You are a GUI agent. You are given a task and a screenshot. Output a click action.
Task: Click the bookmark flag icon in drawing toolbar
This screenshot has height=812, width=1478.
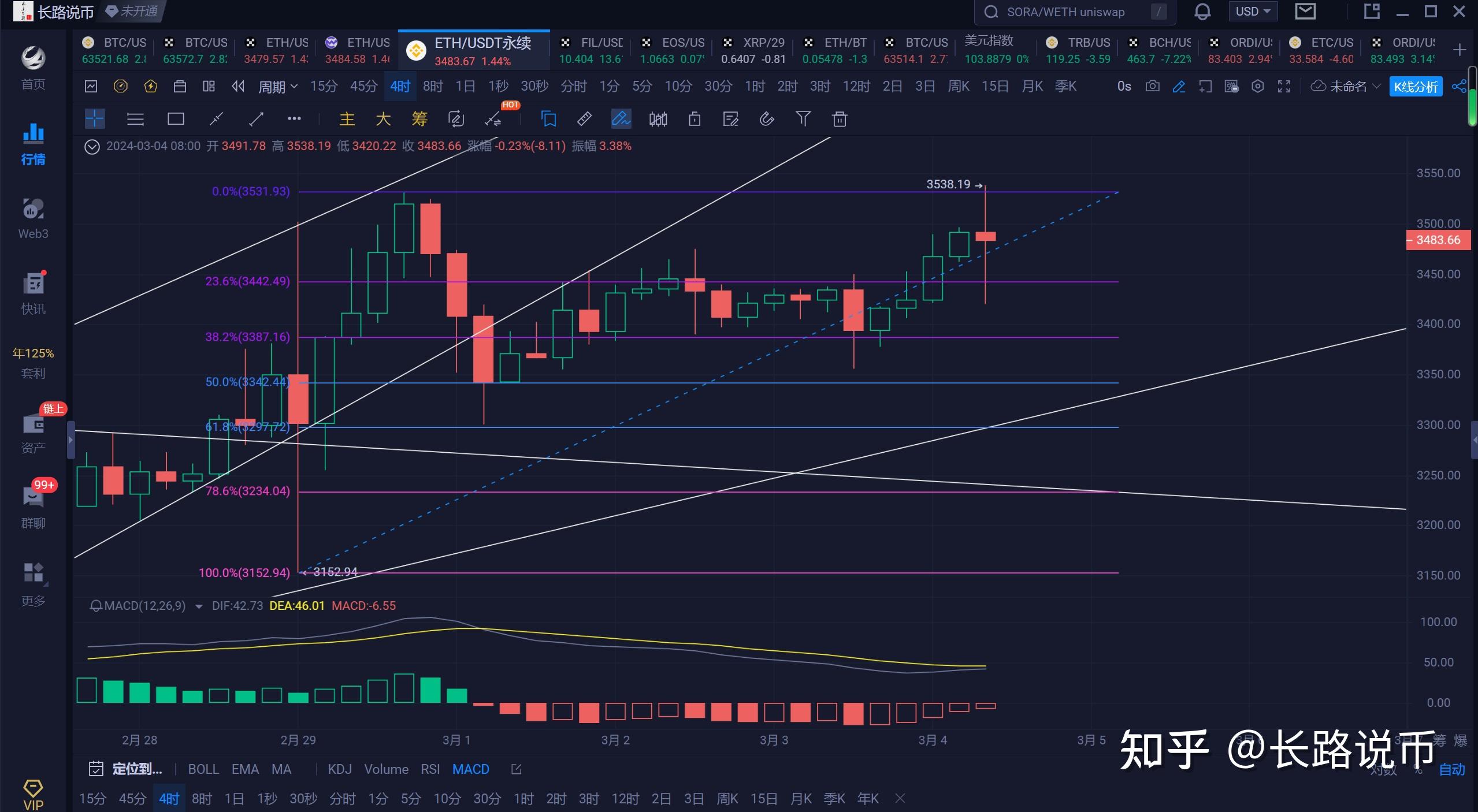[548, 119]
